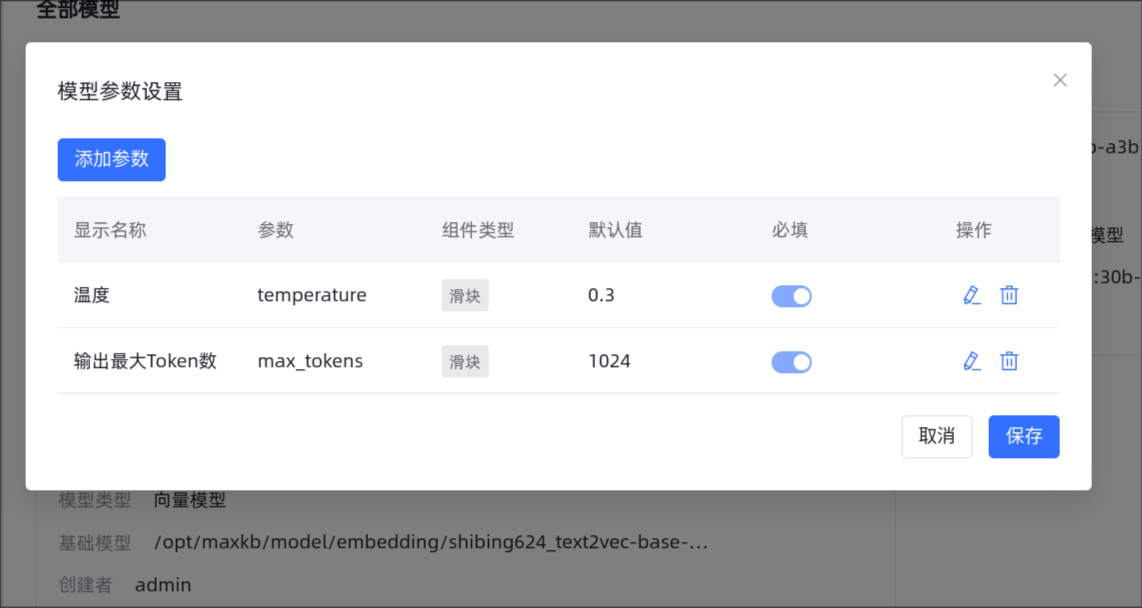Delete the max_tokens parameter via trash icon
The height and width of the screenshot is (608, 1142).
pos(1009,361)
